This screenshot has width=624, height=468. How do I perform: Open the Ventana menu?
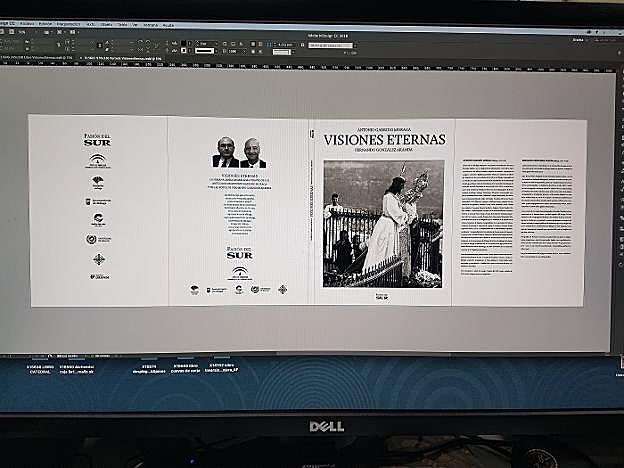tap(150, 24)
